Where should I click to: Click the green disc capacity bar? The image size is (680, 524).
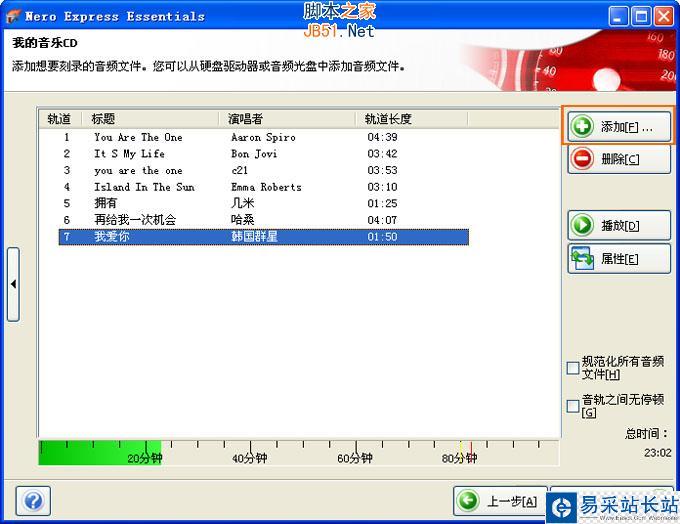point(100,453)
